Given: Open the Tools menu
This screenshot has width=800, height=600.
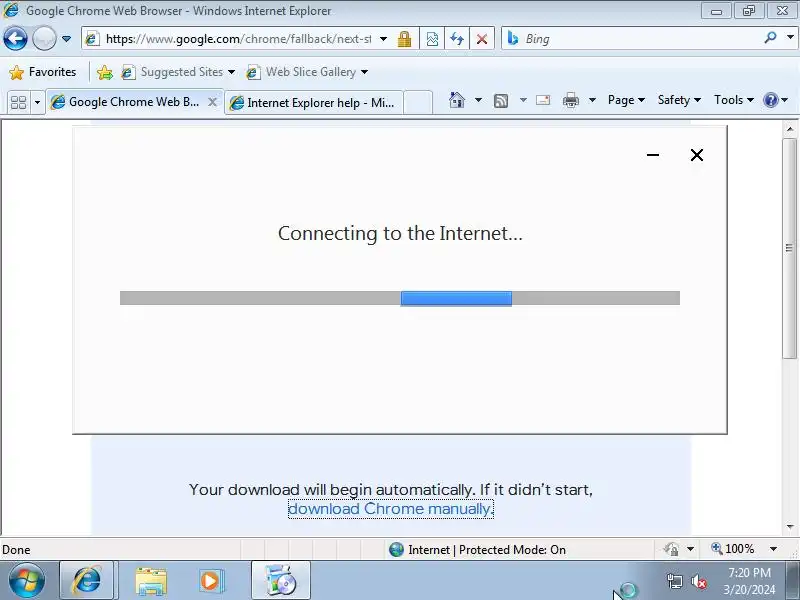Looking at the screenshot, I should click(x=734, y=100).
